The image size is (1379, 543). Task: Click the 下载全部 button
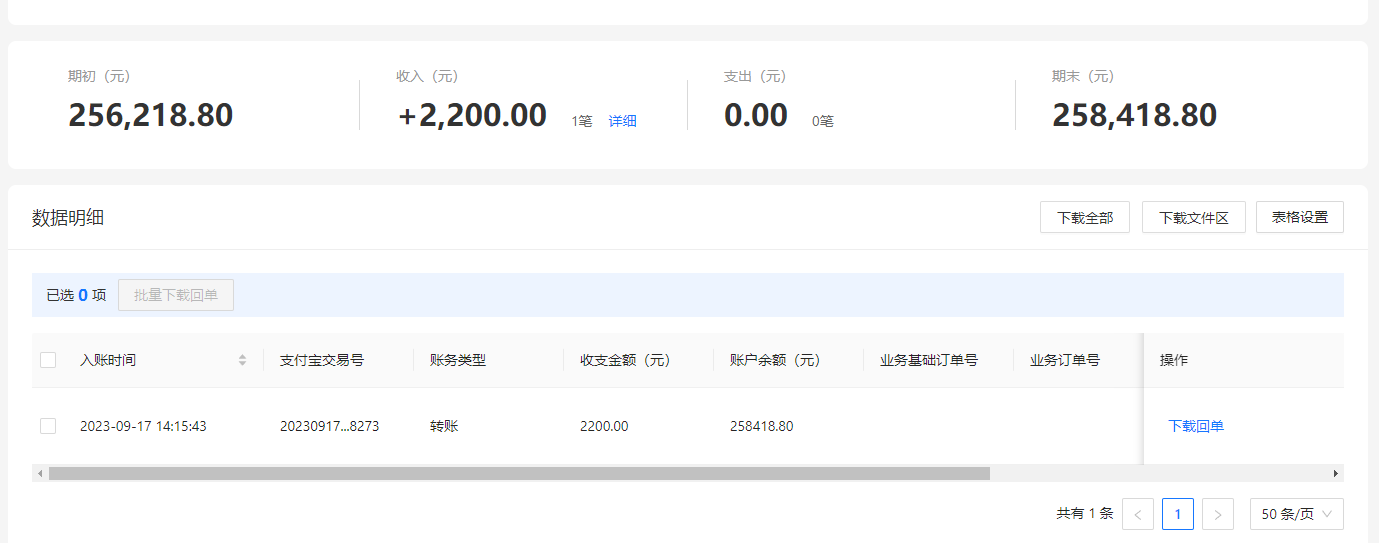coord(1085,217)
